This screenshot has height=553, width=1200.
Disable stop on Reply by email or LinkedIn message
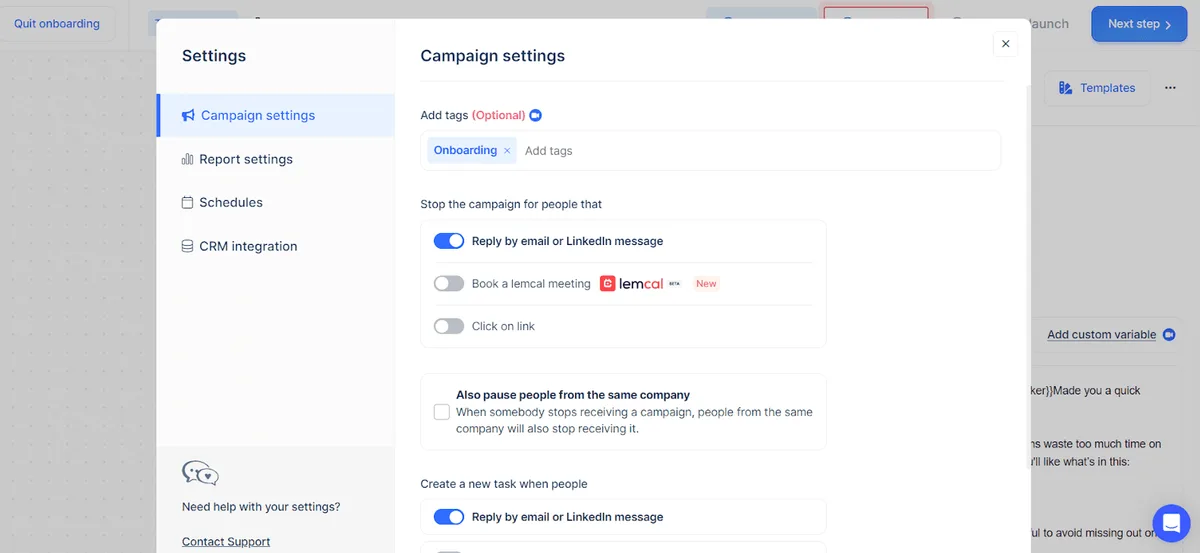pyautogui.click(x=449, y=241)
